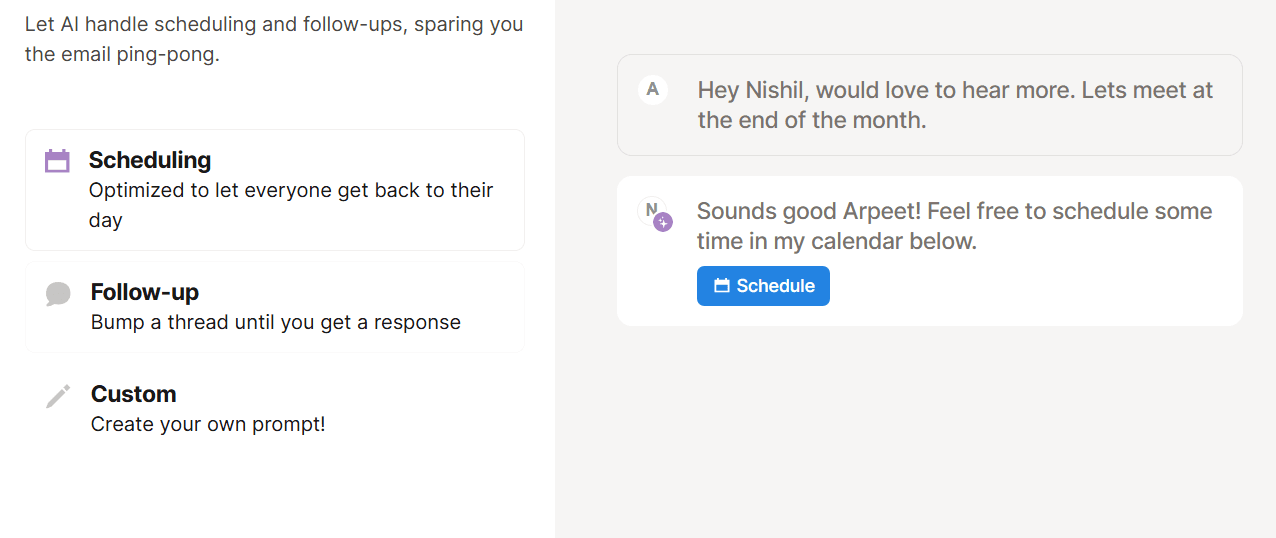
Task: Click 'Optimized to let everyone get back' description
Action: point(291,190)
